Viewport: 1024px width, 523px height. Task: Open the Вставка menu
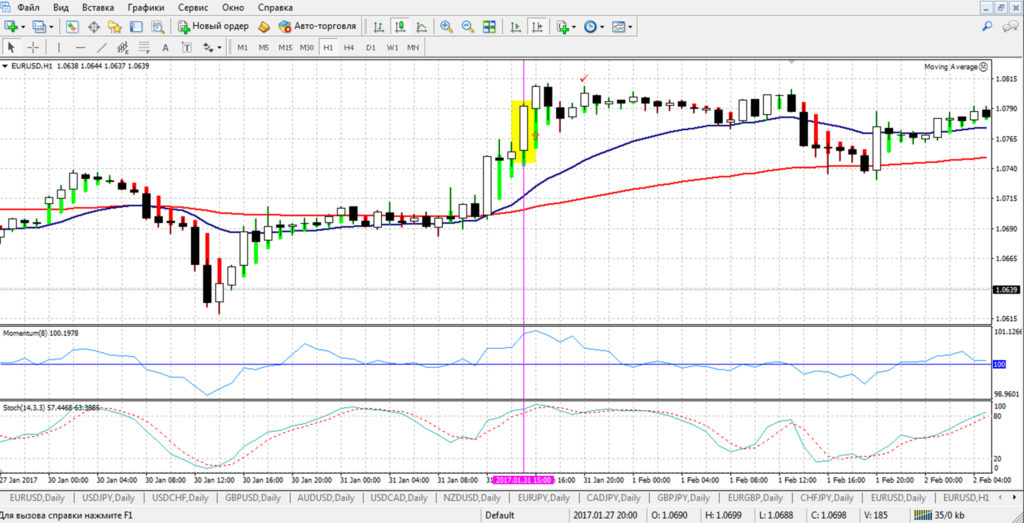[98, 8]
